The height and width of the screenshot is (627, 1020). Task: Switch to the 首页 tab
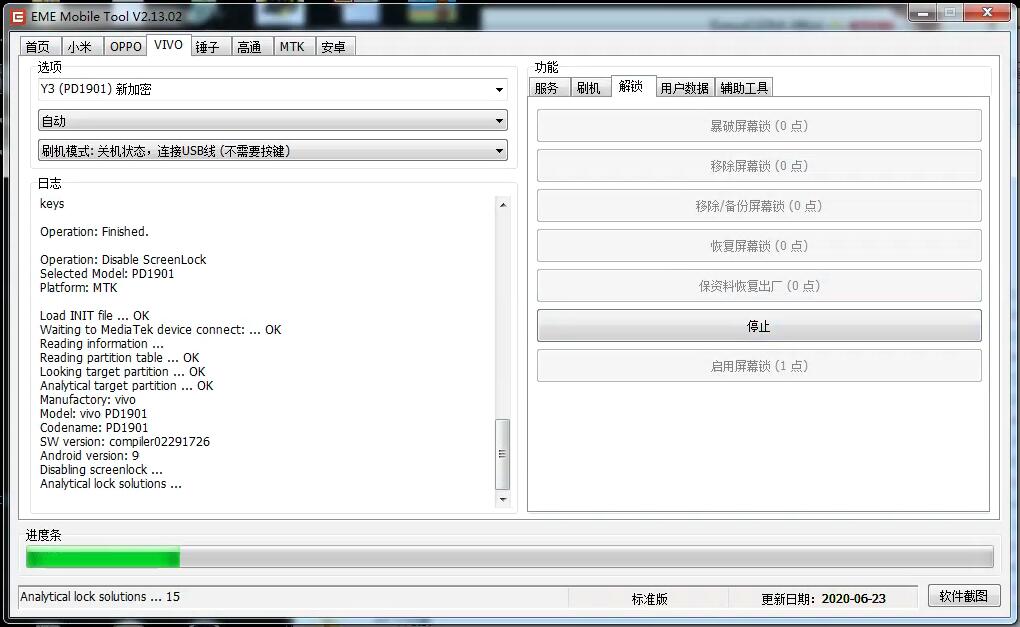point(38,47)
